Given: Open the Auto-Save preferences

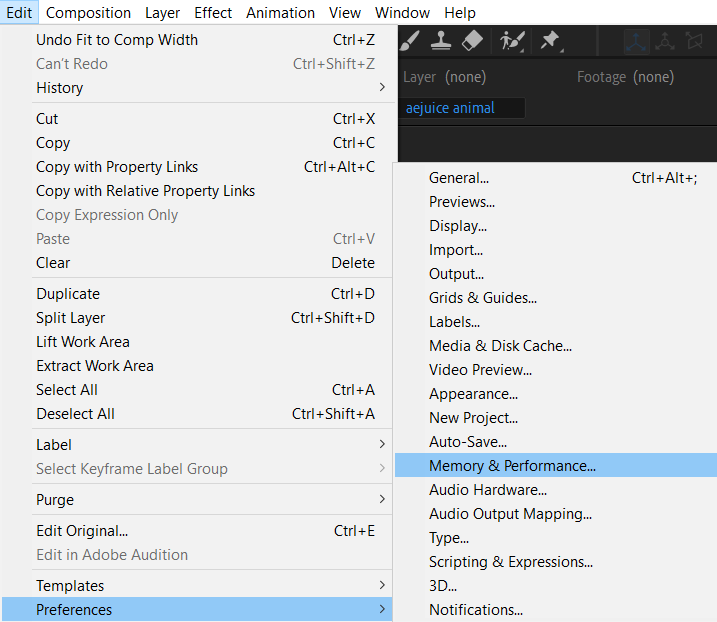Looking at the screenshot, I should (x=468, y=442).
